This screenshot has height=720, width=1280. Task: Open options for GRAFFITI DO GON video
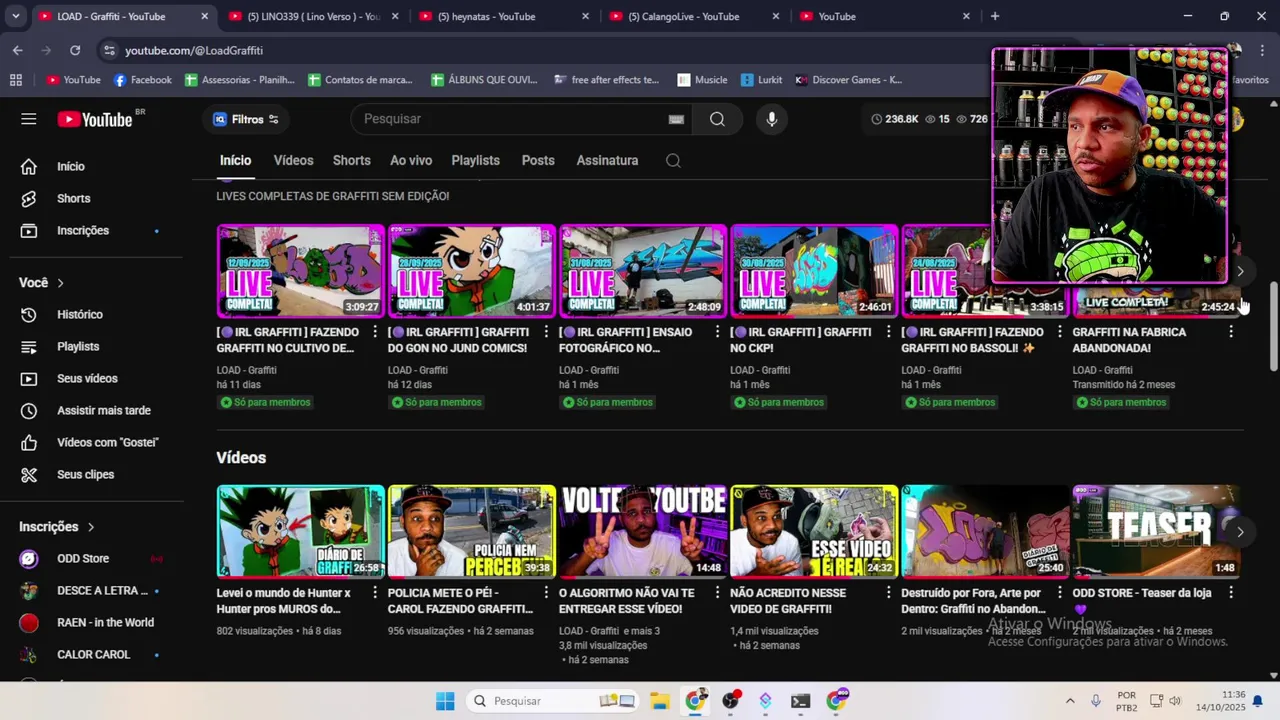546,332
